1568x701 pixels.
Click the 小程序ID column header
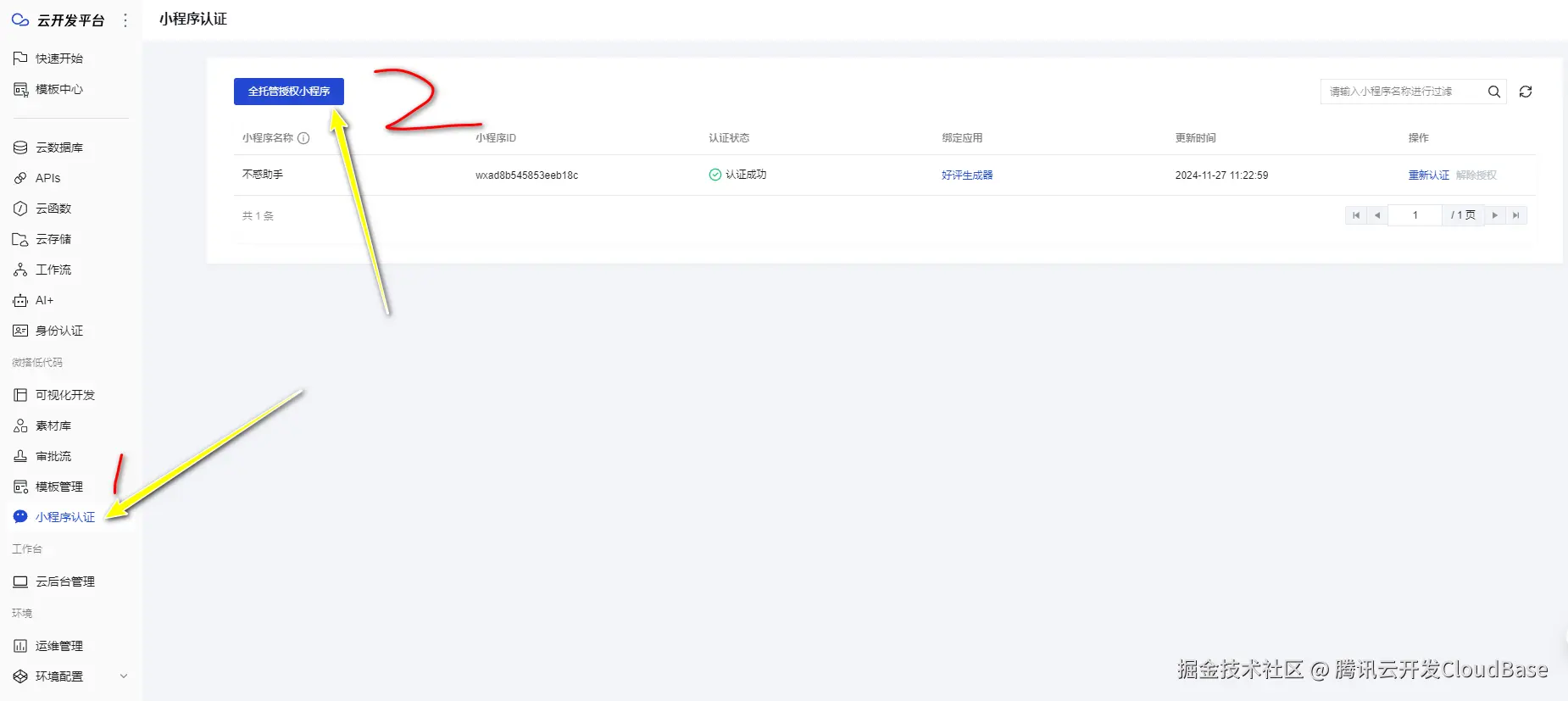point(496,138)
